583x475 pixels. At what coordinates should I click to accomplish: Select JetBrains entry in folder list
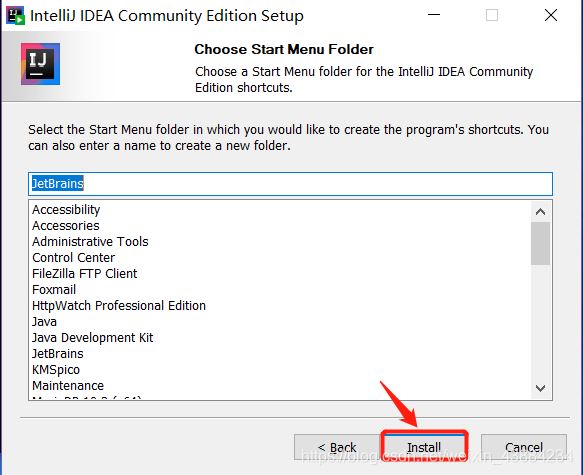pyautogui.click(x=58, y=353)
